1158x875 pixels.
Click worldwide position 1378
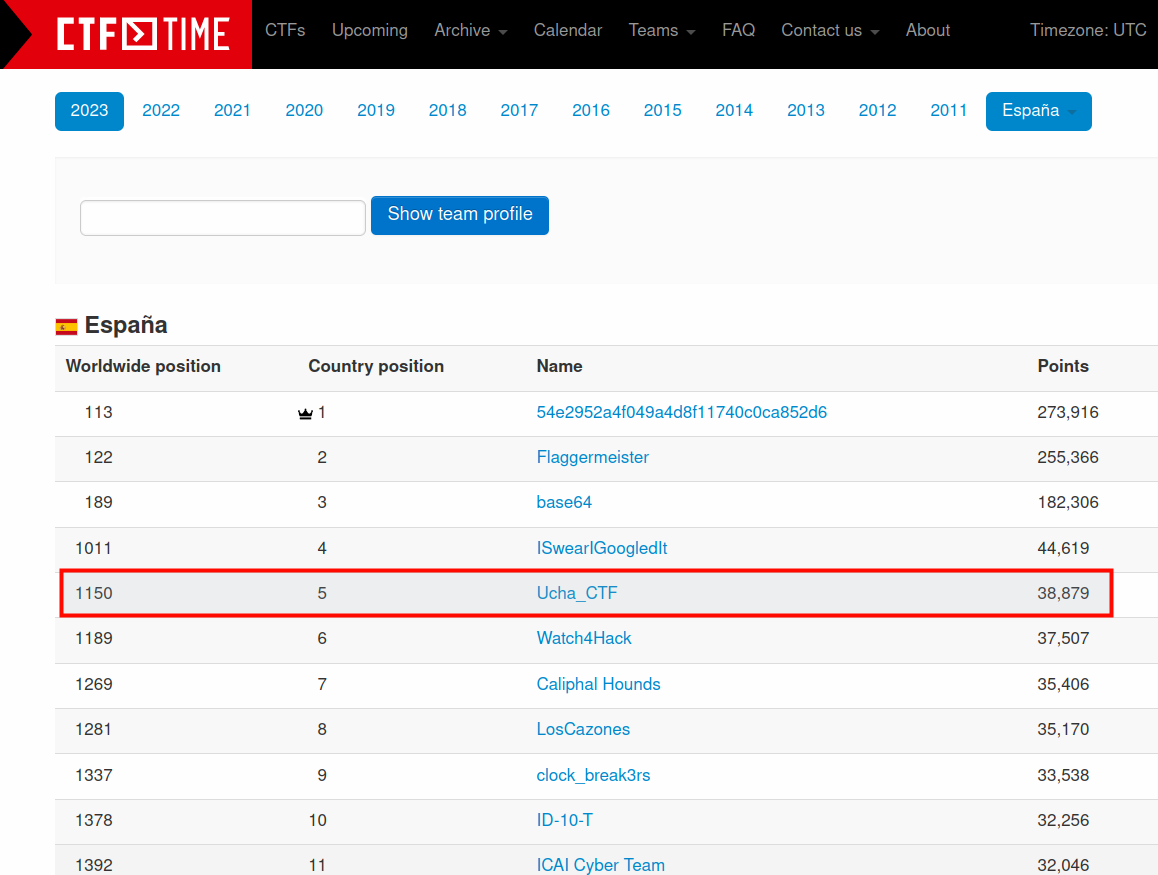click(94, 820)
